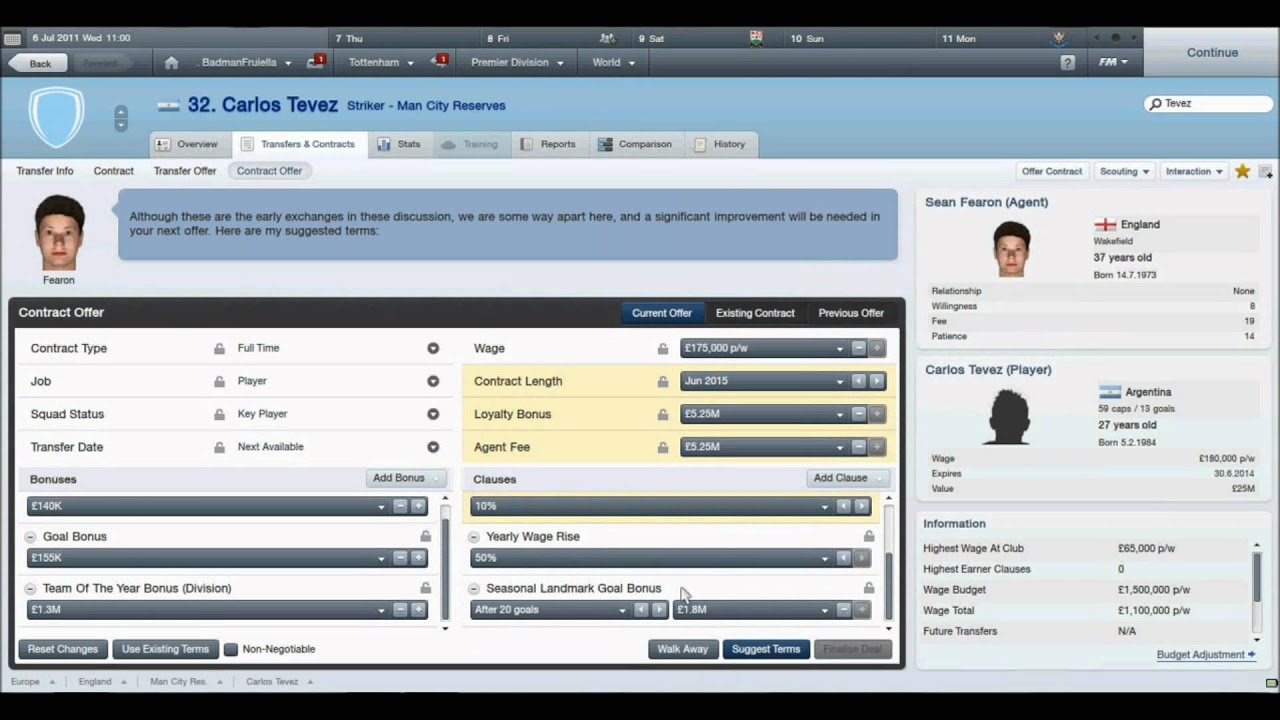
Task: Remove the Team Of The Year Bonus entry
Action: (30, 589)
